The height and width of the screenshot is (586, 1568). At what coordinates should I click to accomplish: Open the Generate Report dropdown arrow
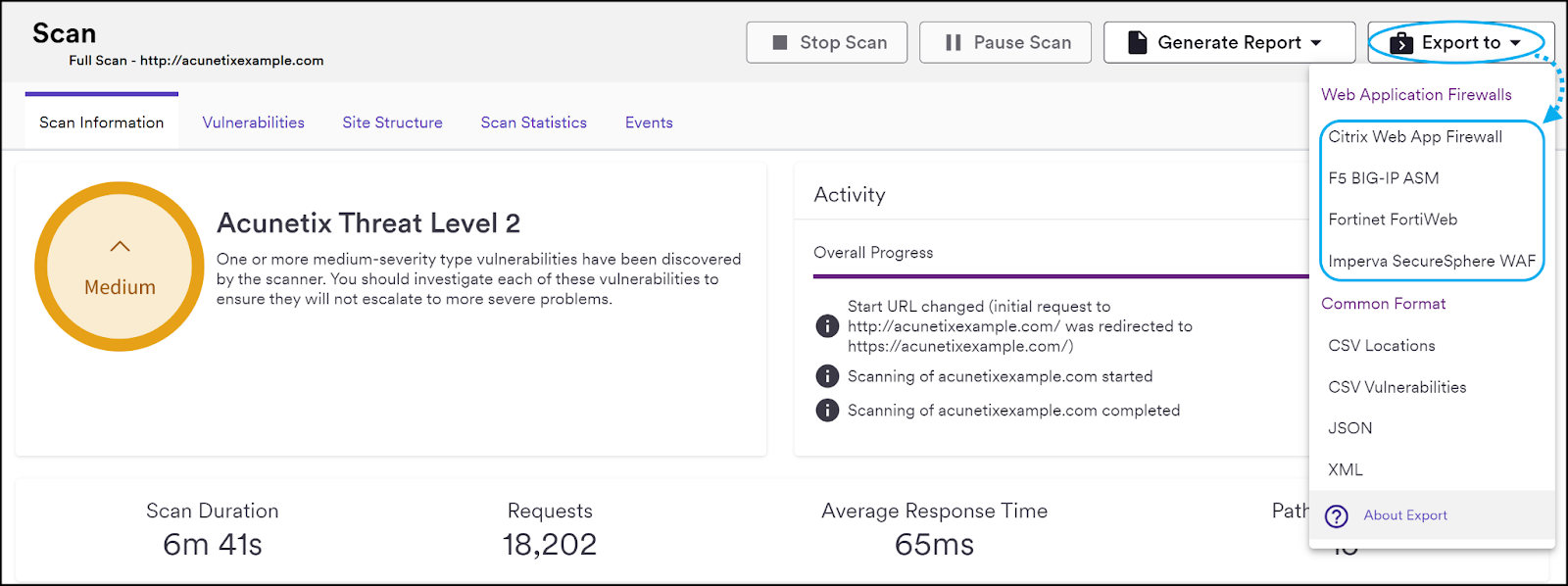tap(1316, 43)
